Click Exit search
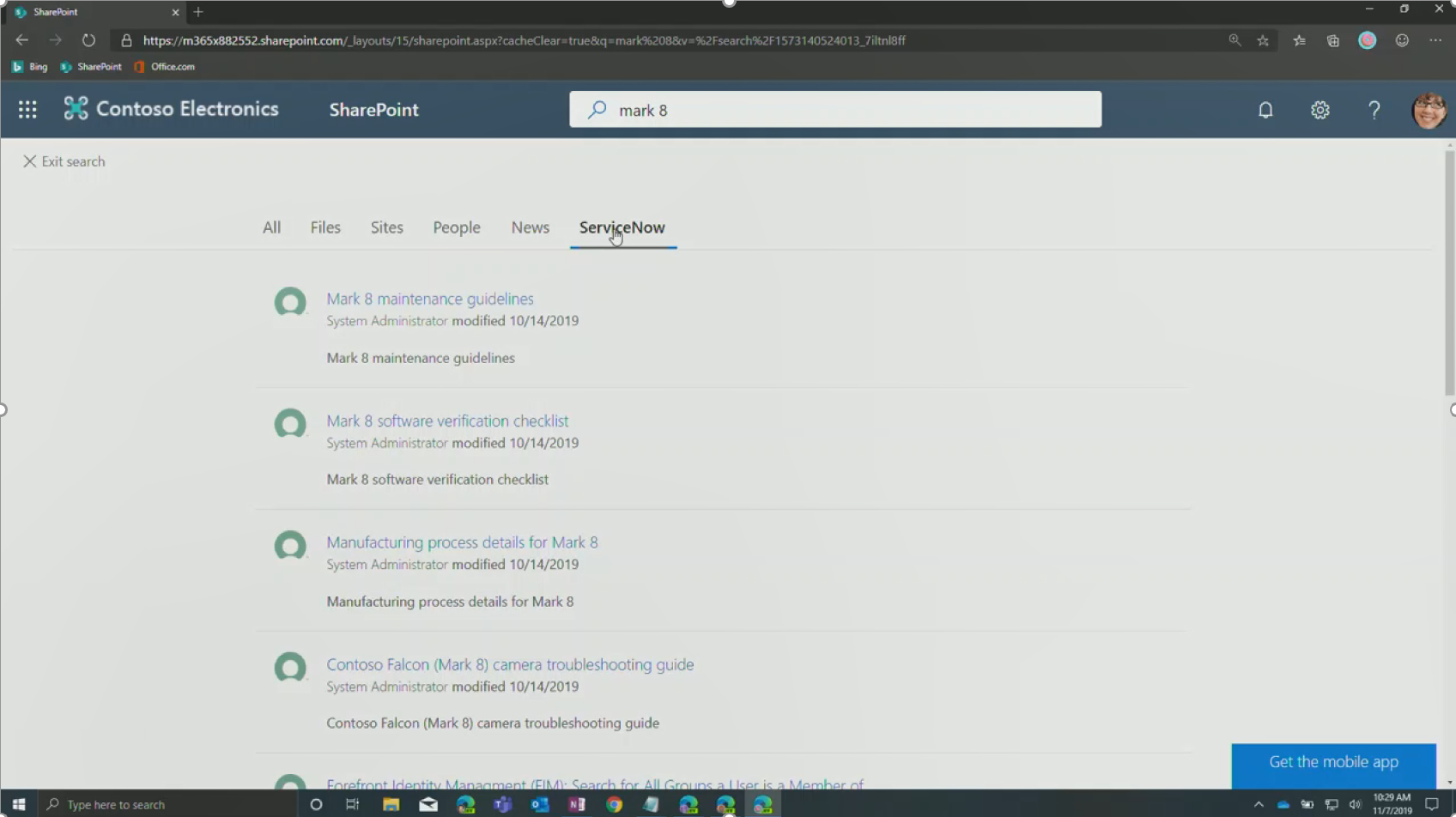 64,161
